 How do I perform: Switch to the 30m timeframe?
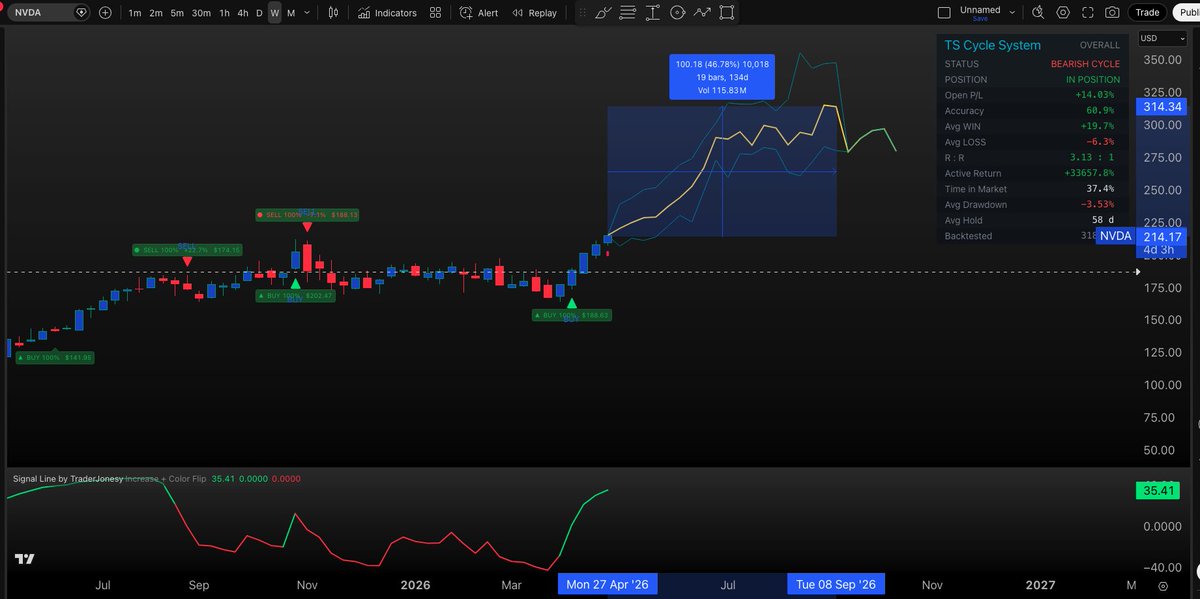[201, 13]
